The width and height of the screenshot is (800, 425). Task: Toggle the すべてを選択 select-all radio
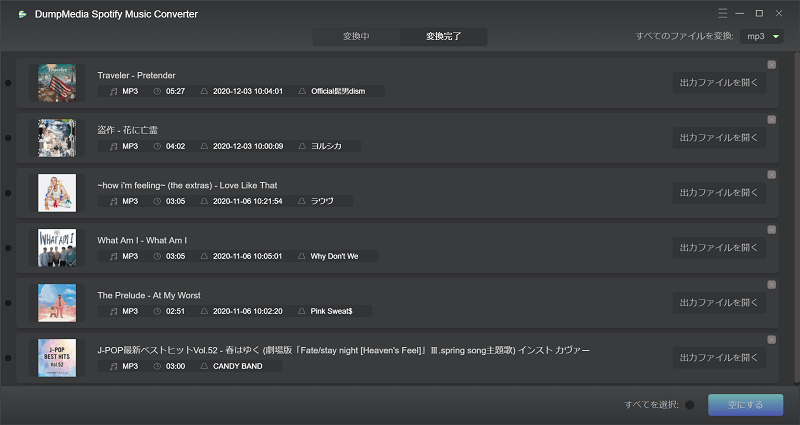point(690,405)
